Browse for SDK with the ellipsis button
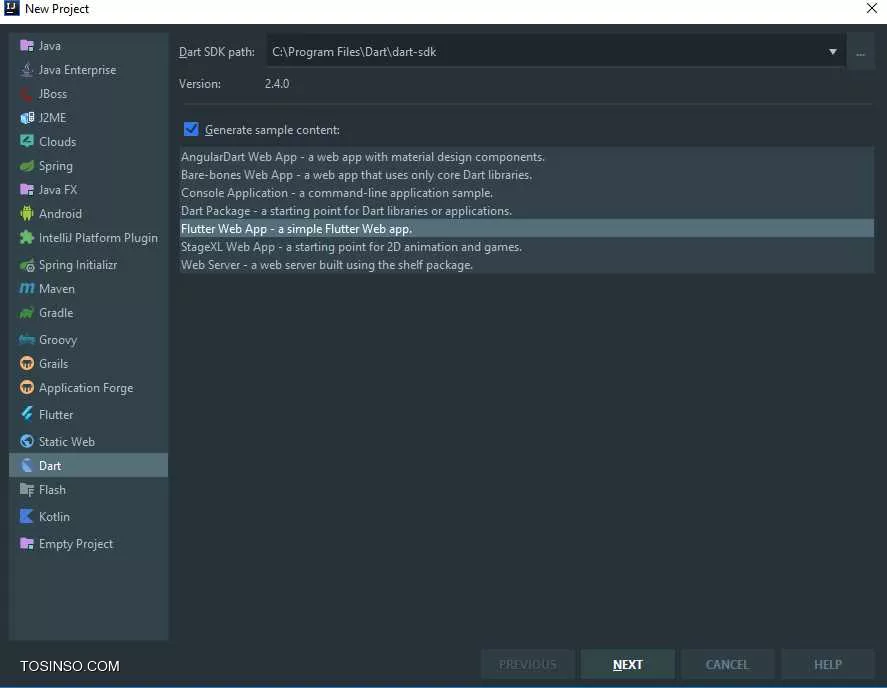Viewport: 887px width, 688px height. coord(860,53)
